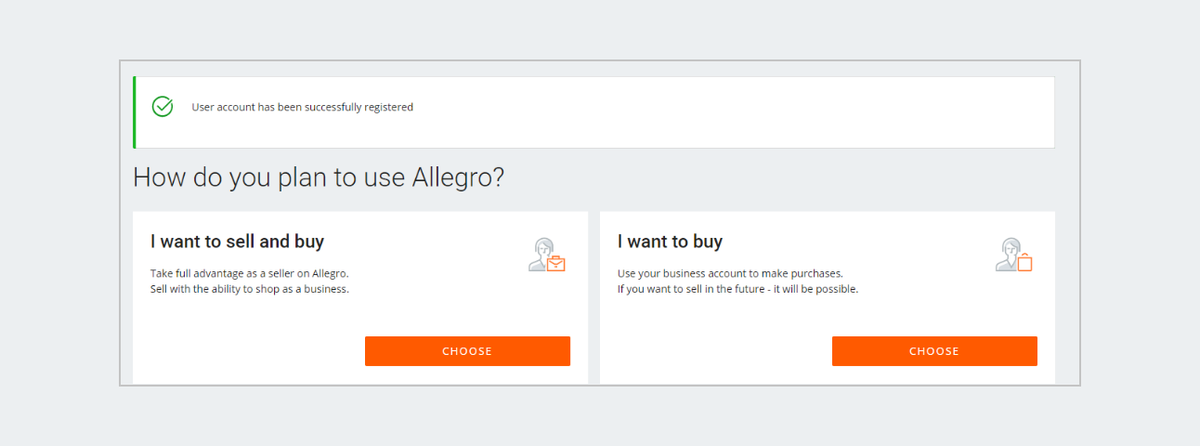Click the green bar on the success banner
Screen dimensions: 1200x446
tap(135, 112)
